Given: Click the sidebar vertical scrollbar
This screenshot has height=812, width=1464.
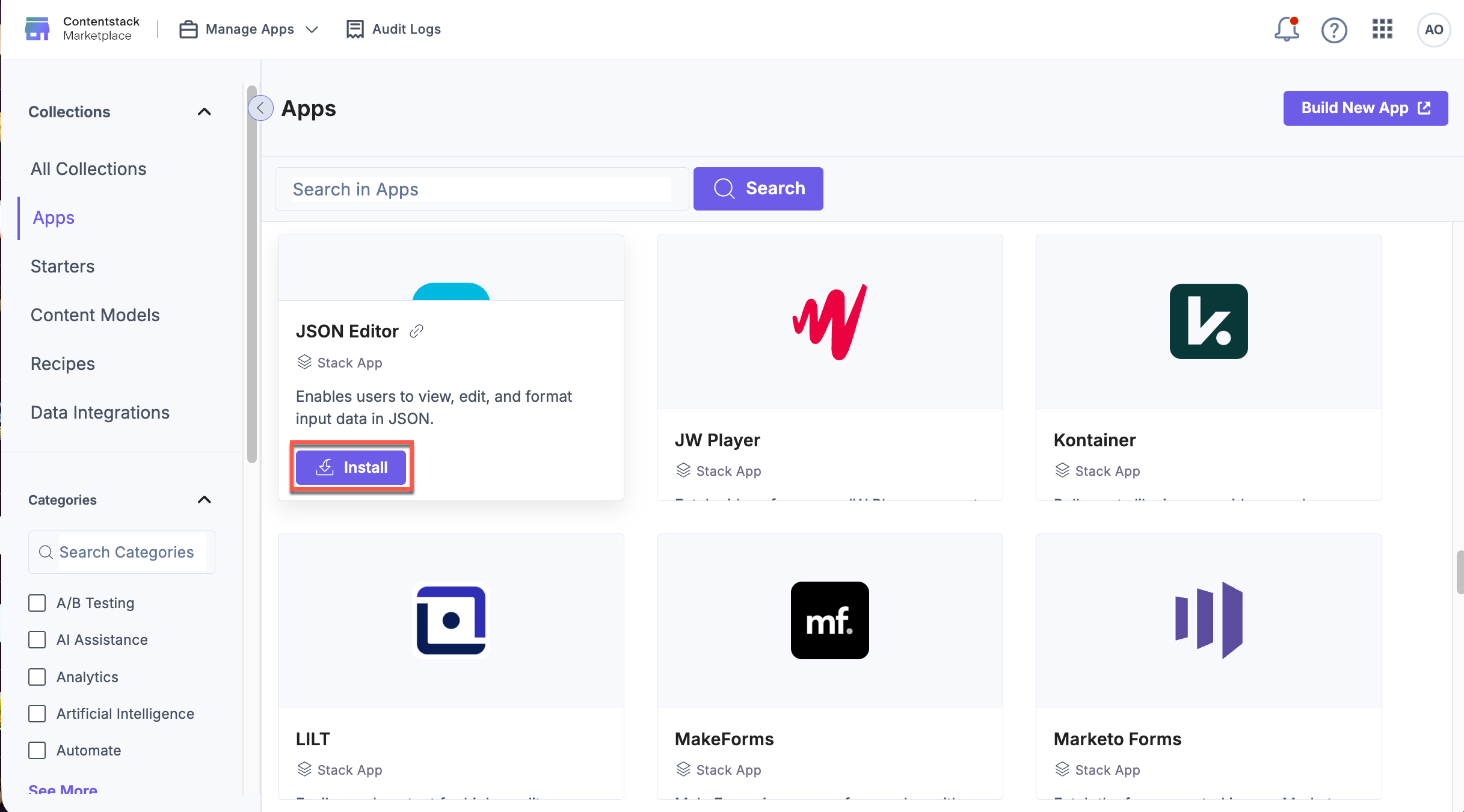Looking at the screenshot, I should pyautogui.click(x=252, y=274).
